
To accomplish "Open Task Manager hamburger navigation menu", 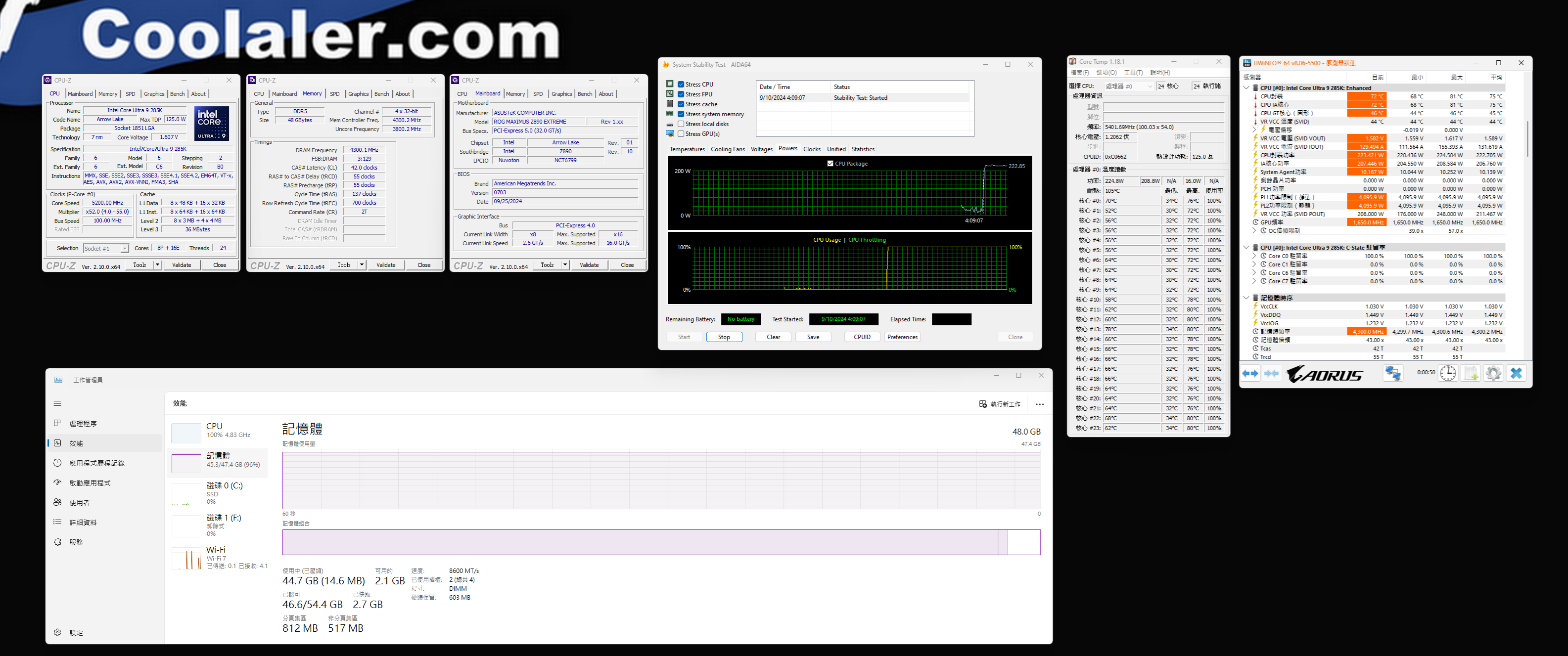I will tap(57, 403).
